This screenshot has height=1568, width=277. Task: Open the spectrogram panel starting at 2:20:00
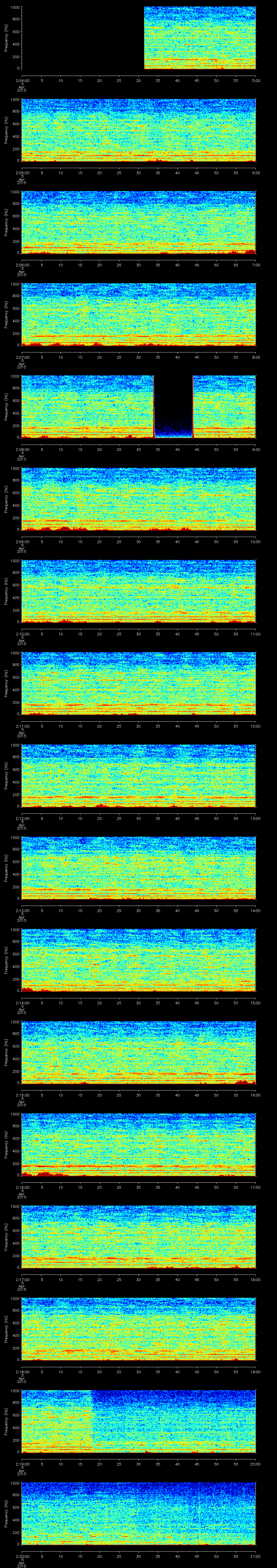(x=139, y=1514)
